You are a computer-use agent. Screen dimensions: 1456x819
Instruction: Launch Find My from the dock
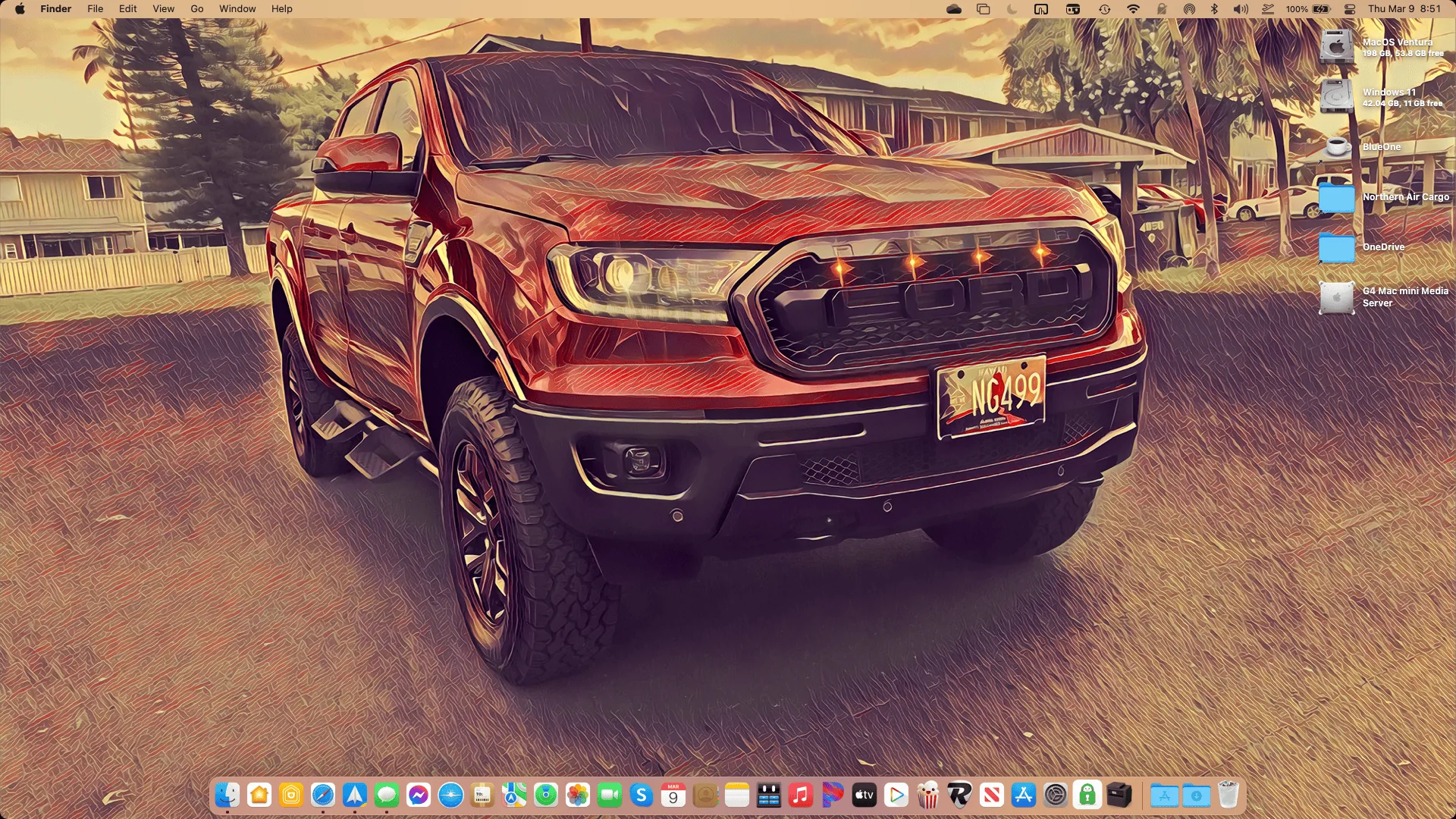(x=546, y=795)
